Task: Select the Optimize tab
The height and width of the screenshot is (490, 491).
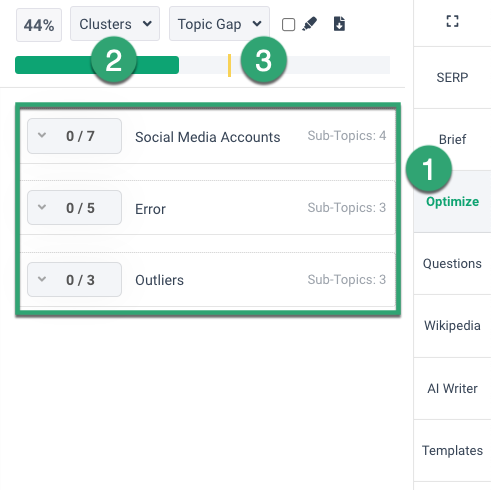Action: 452,202
